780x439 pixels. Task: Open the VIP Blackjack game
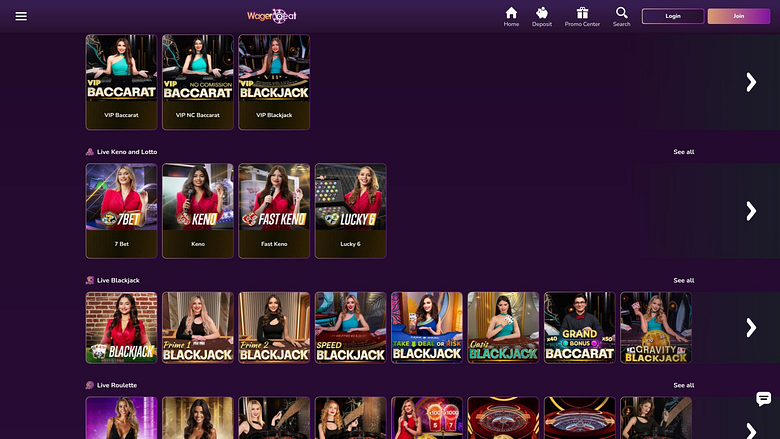274,82
